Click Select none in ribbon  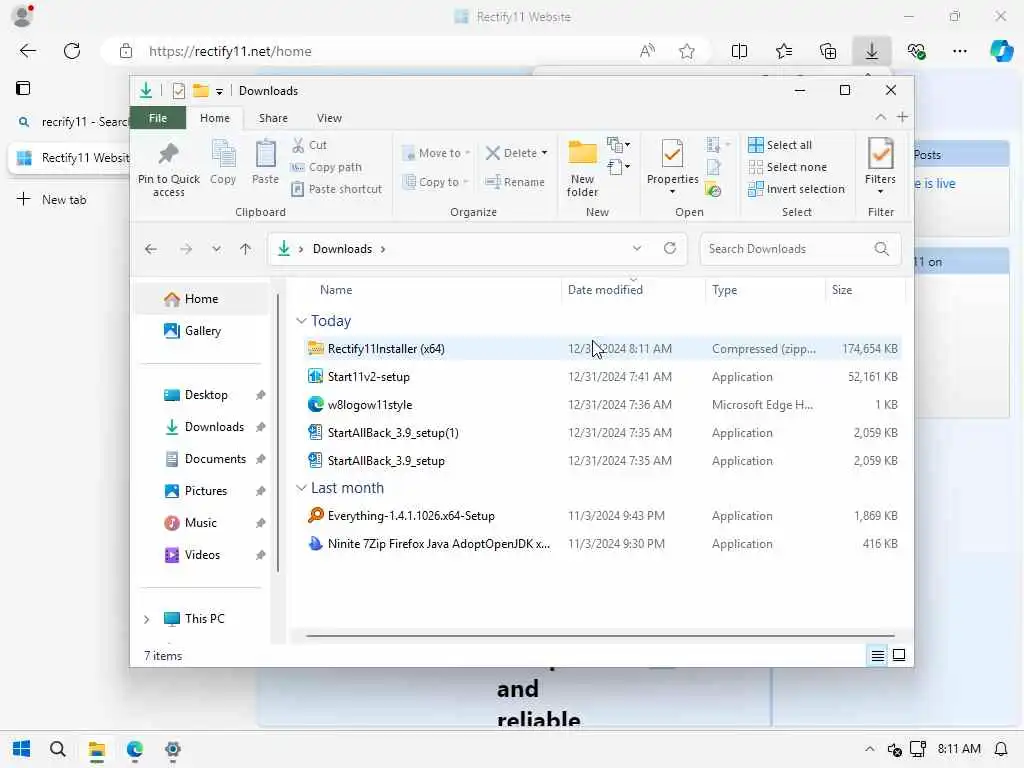coord(788,167)
